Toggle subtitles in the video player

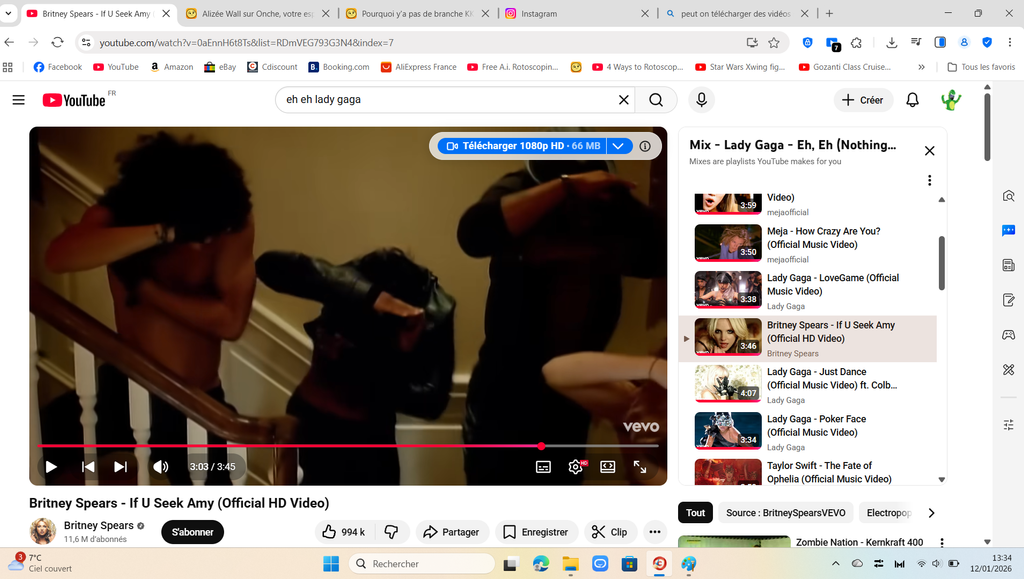tap(543, 467)
